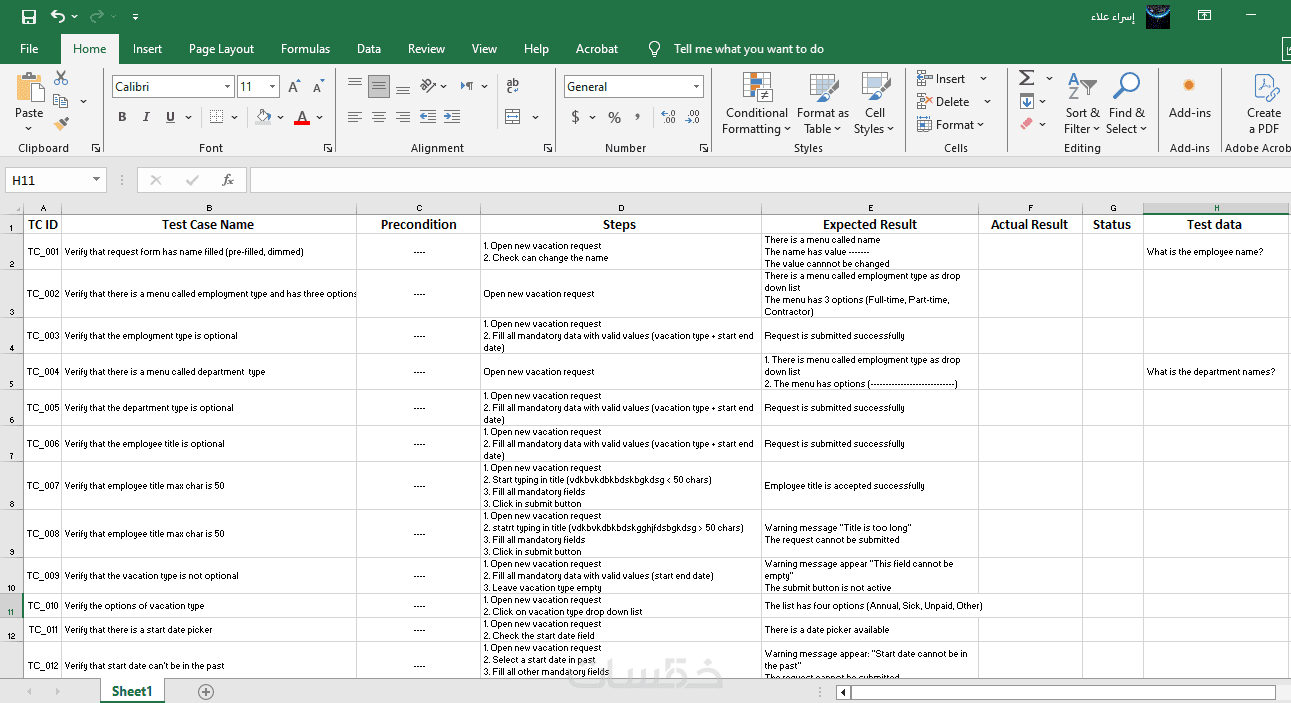This screenshot has height=703, width=1291.
Task: Toggle Center horizontal alignment
Action: tap(379, 117)
